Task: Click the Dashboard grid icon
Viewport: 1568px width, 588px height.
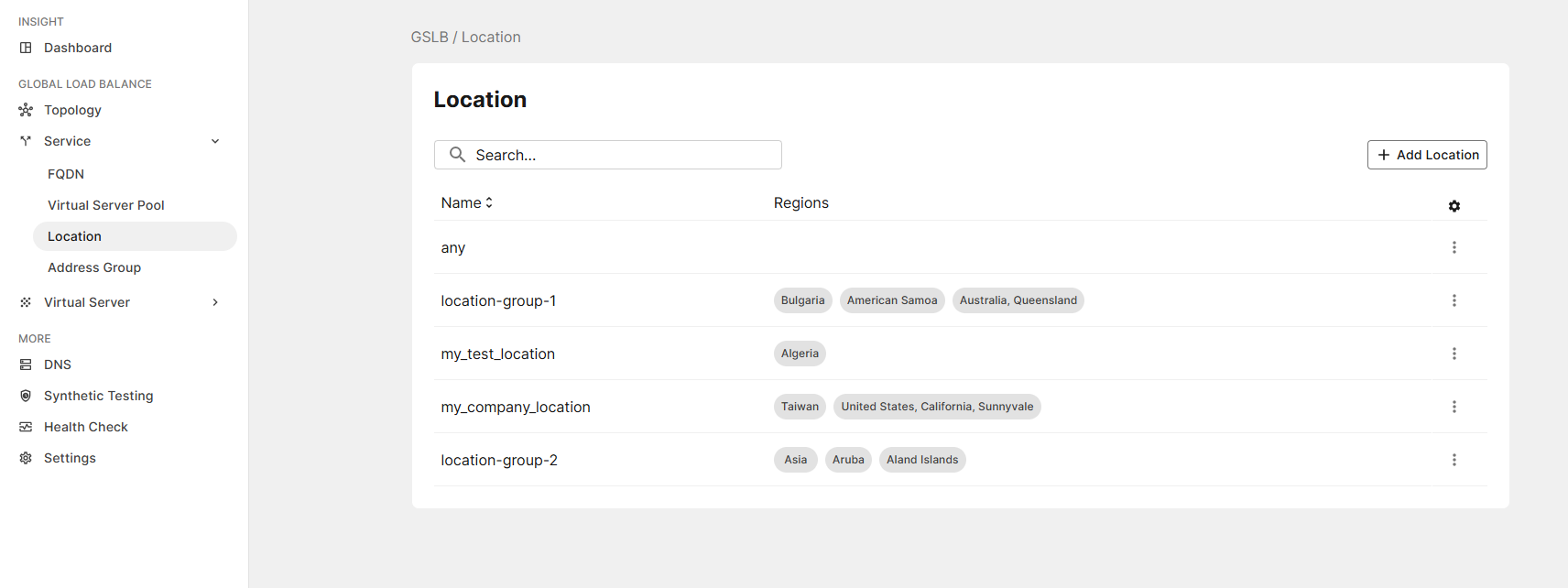Action: [26, 48]
